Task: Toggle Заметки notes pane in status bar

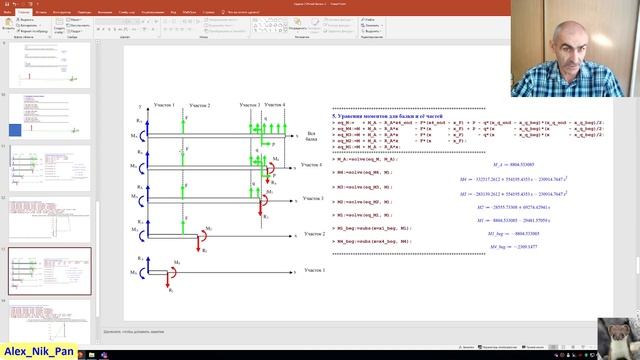Action: [467, 347]
